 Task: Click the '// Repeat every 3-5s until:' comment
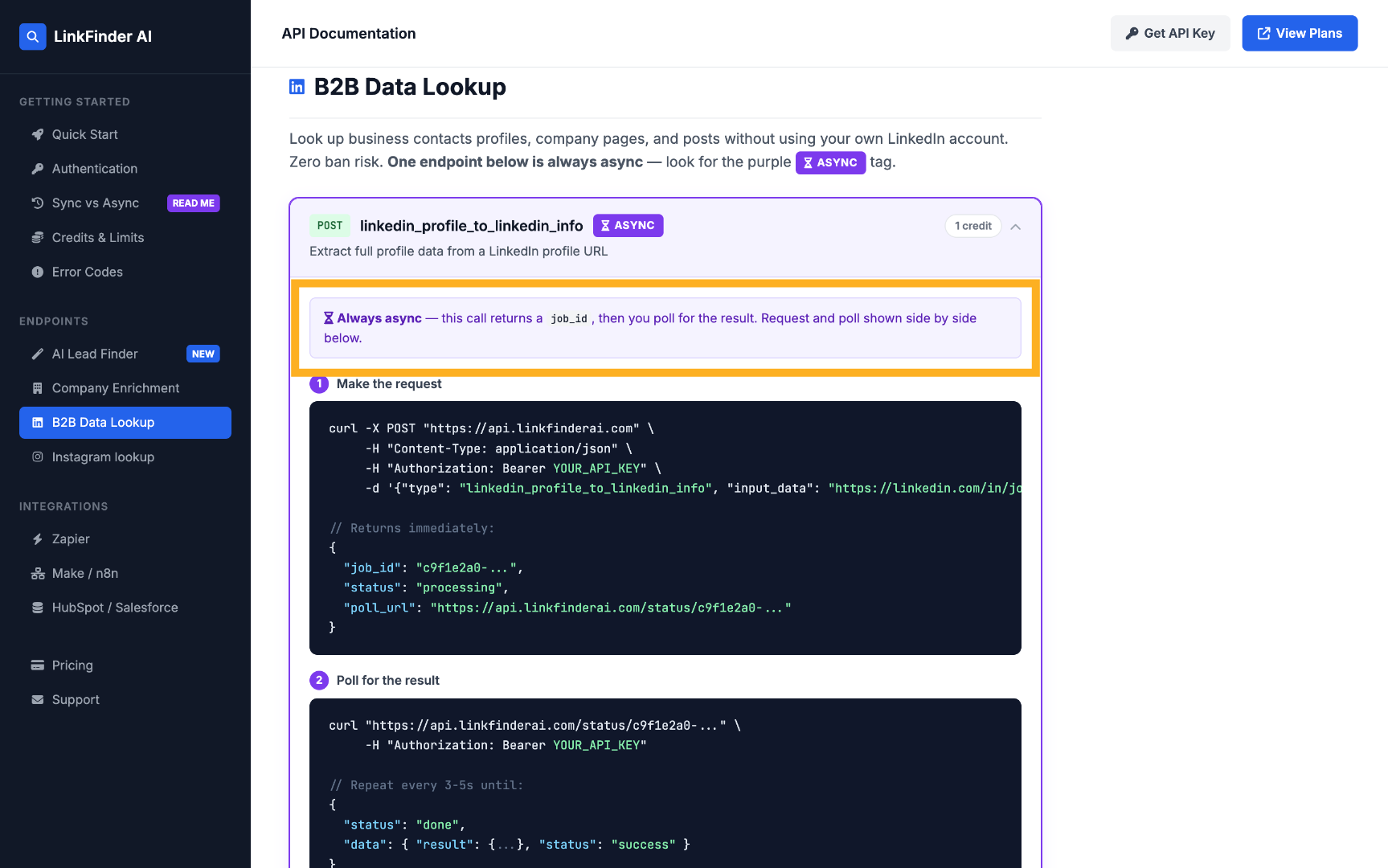click(427, 785)
